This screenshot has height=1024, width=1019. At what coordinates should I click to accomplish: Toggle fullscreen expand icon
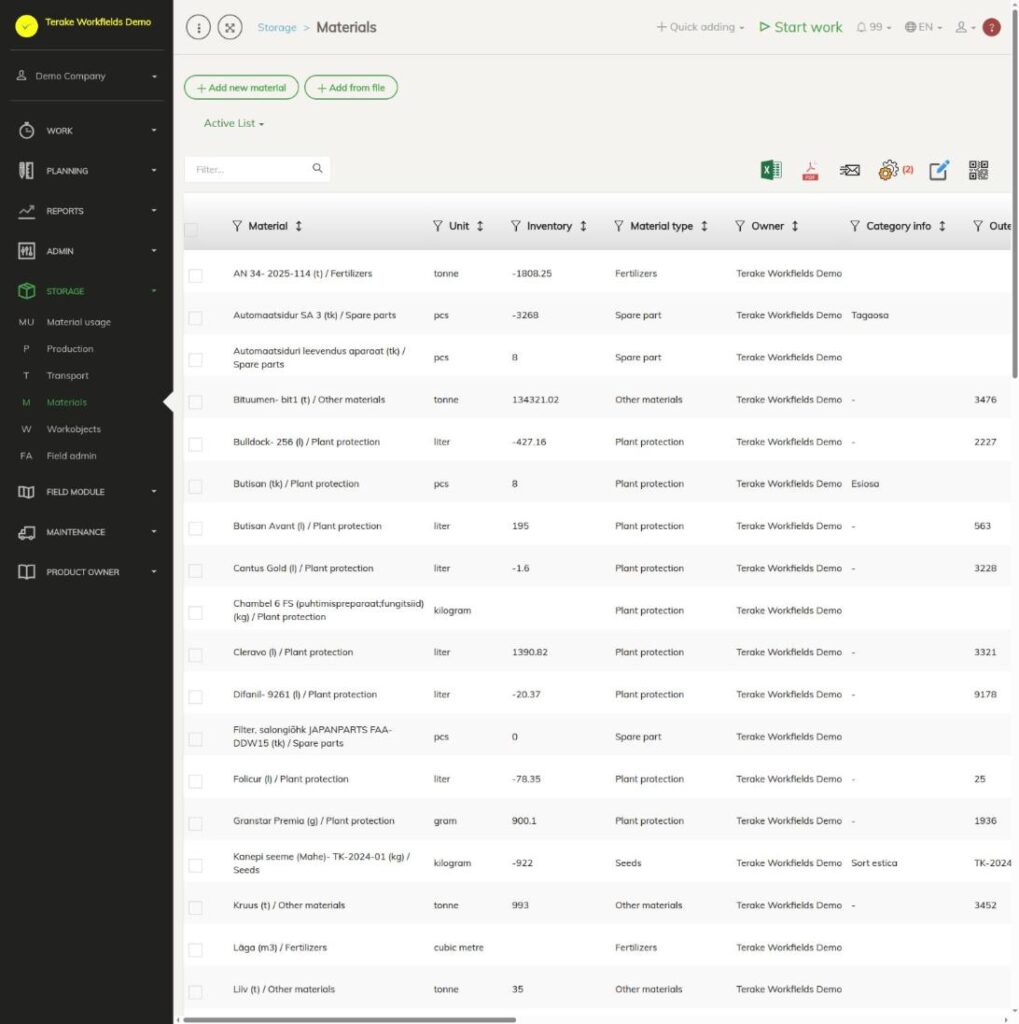pyautogui.click(x=230, y=27)
